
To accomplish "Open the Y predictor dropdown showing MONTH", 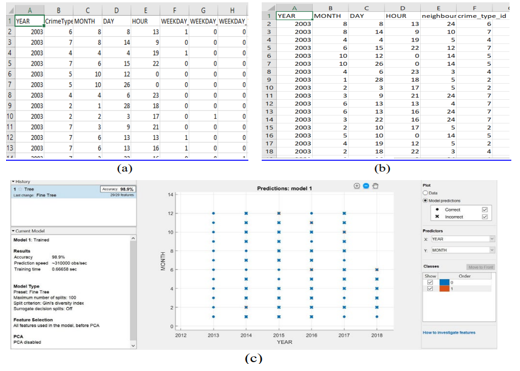I will (x=463, y=250).
